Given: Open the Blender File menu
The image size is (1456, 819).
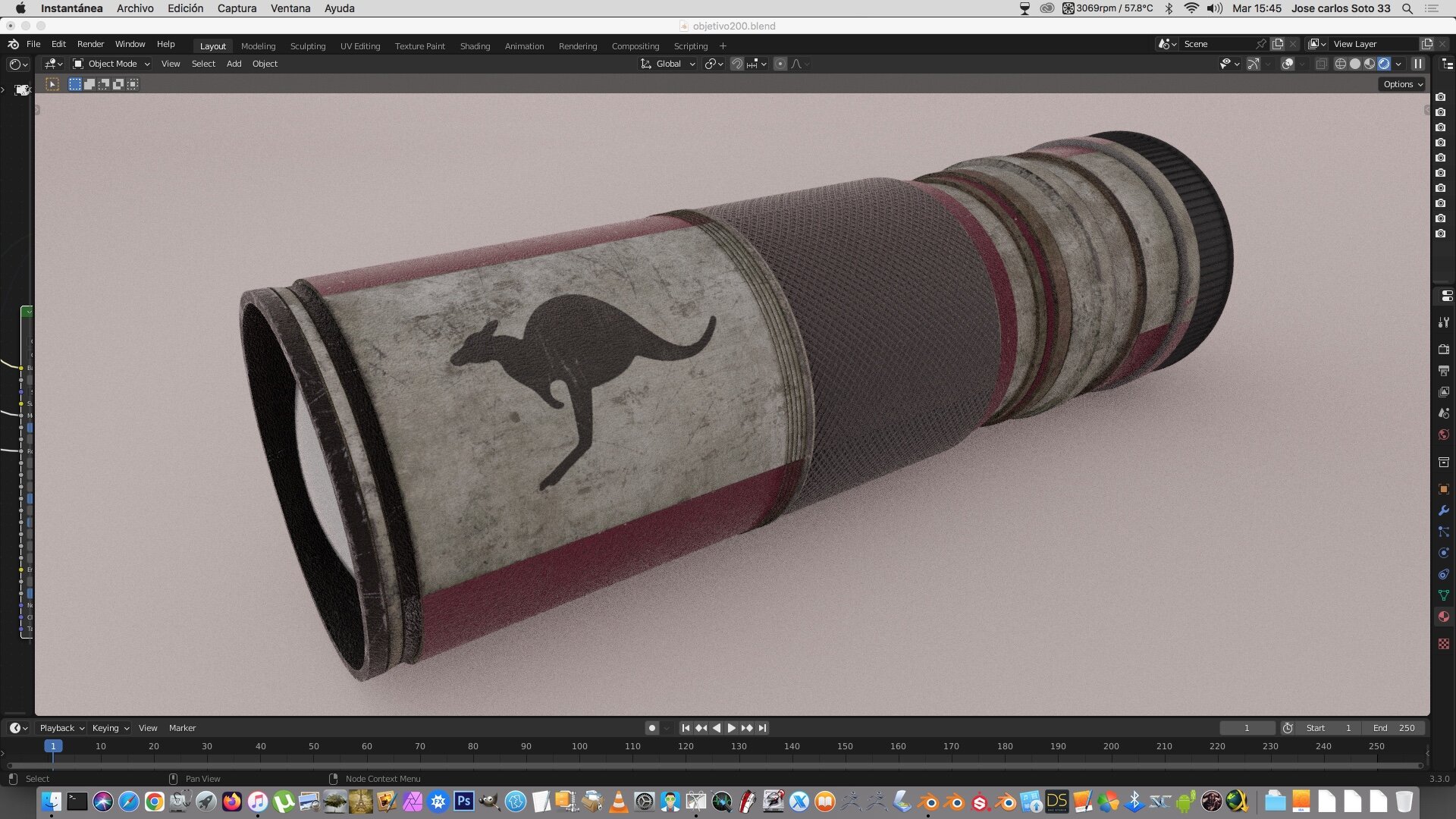Looking at the screenshot, I should [33, 44].
